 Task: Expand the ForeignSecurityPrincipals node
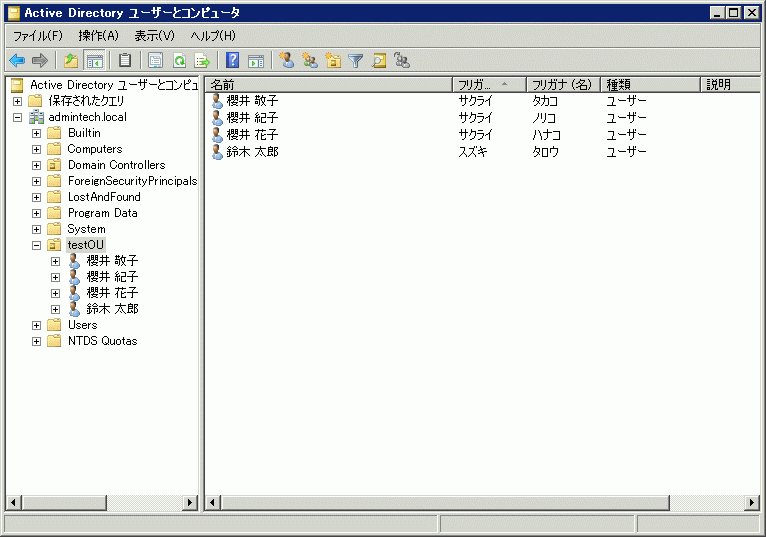click(x=37, y=181)
